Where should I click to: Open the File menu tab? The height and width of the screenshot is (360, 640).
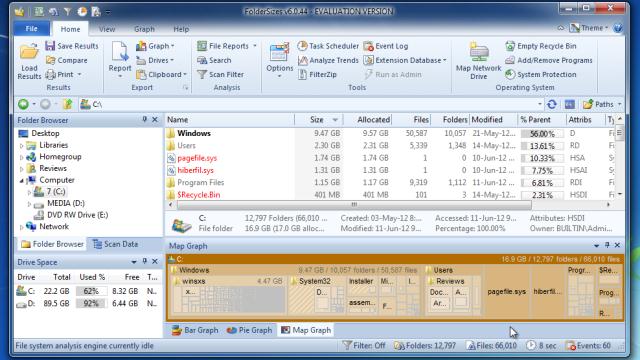tap(31, 29)
